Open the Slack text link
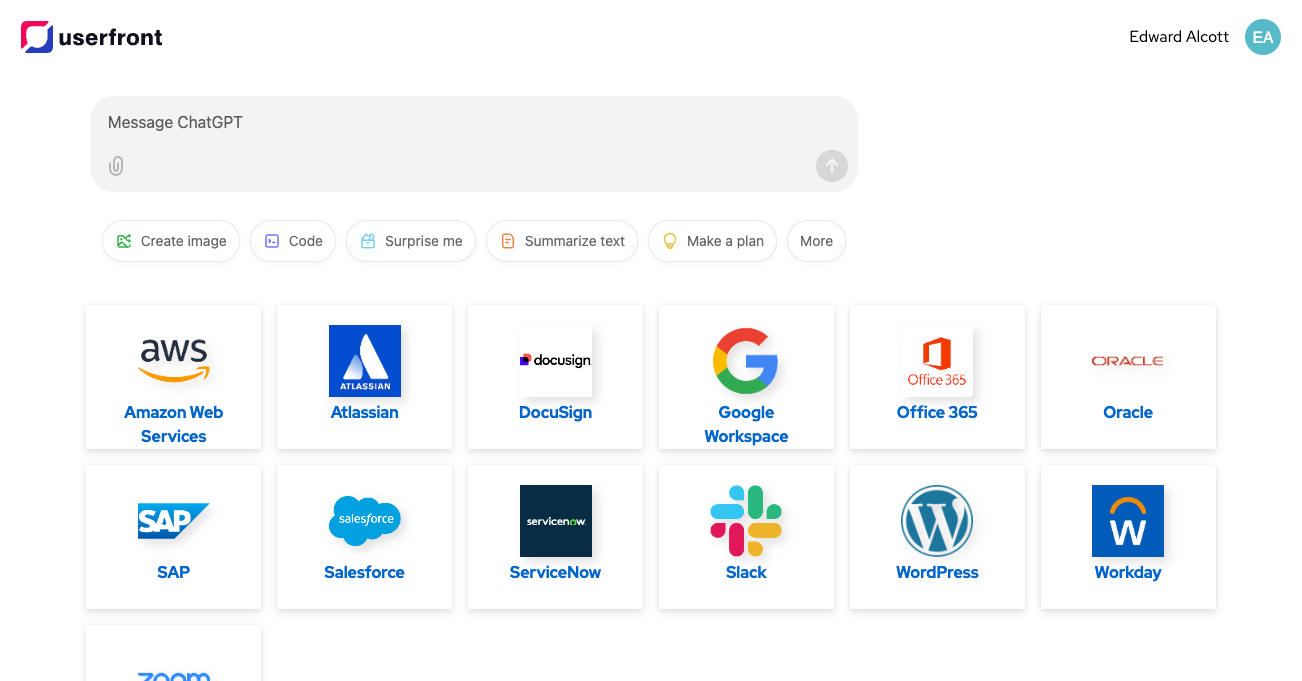This screenshot has height=681, width=1302. pyautogui.click(x=746, y=572)
